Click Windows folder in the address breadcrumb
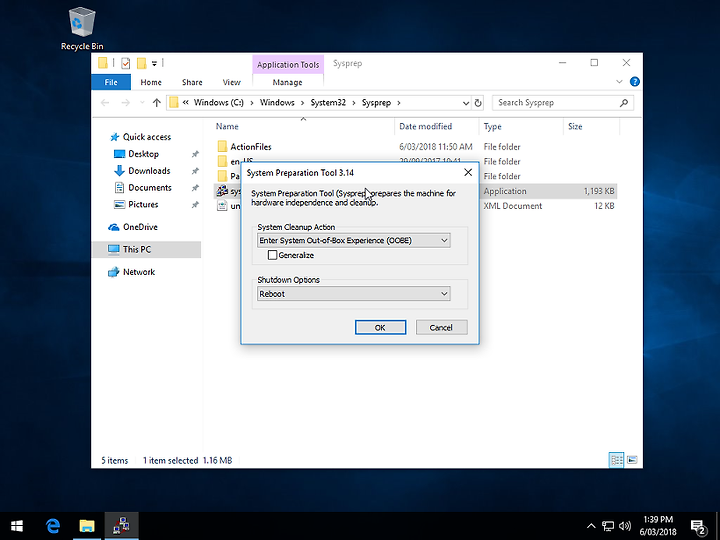Viewport: 720px width, 540px height. 277,102
